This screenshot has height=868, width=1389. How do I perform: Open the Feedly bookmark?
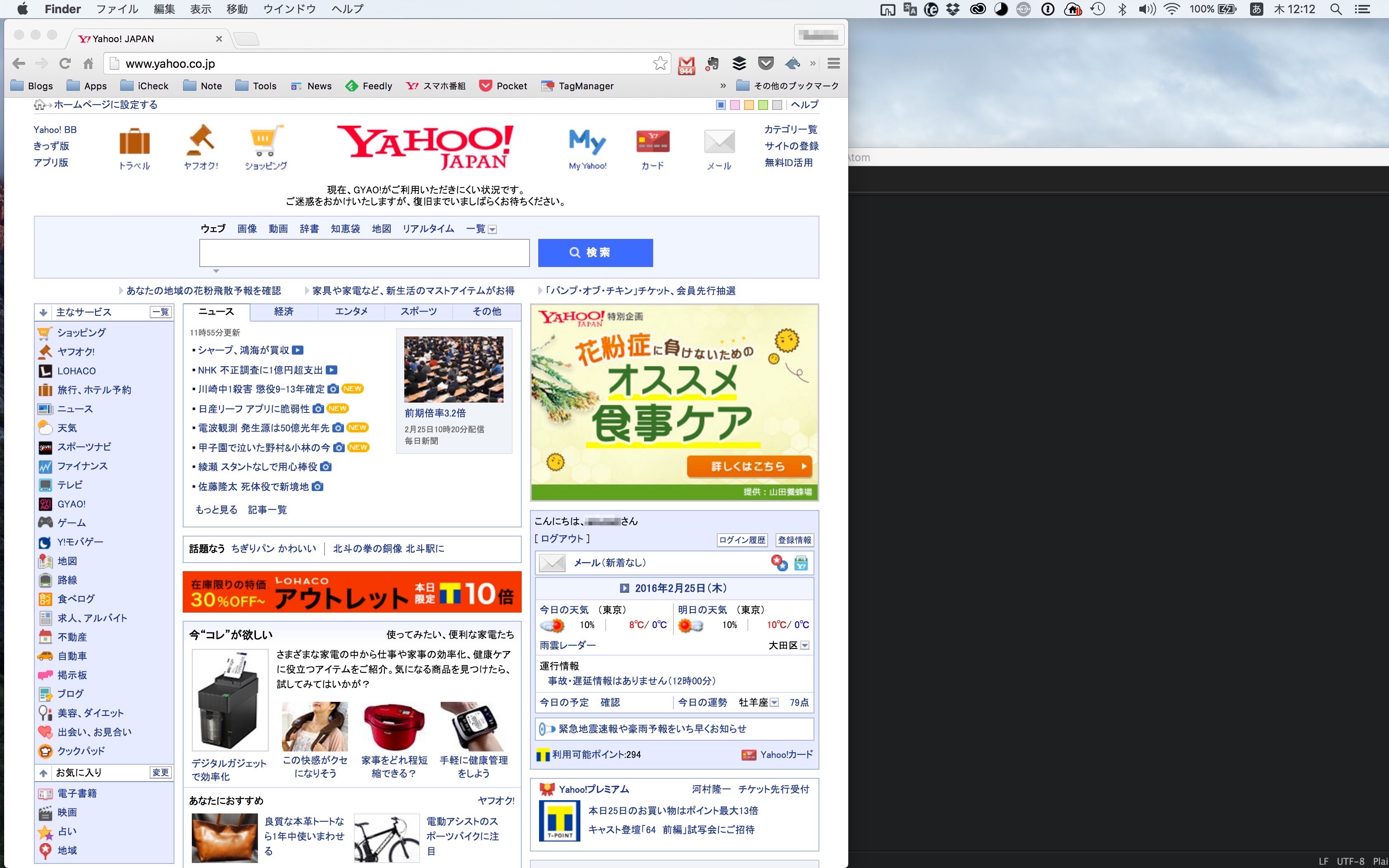(x=368, y=86)
